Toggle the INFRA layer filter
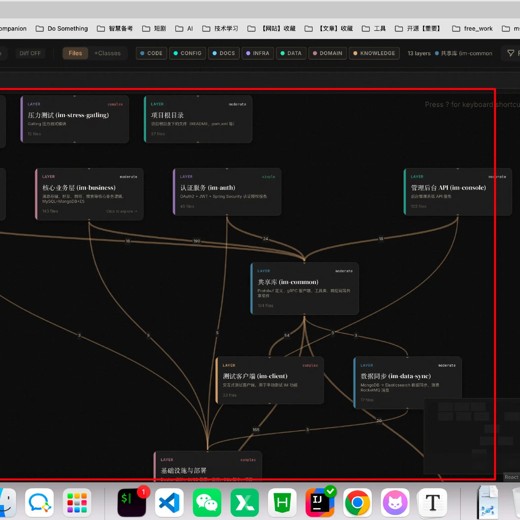Image resolution: width=520 pixels, height=520 pixels. (x=258, y=53)
